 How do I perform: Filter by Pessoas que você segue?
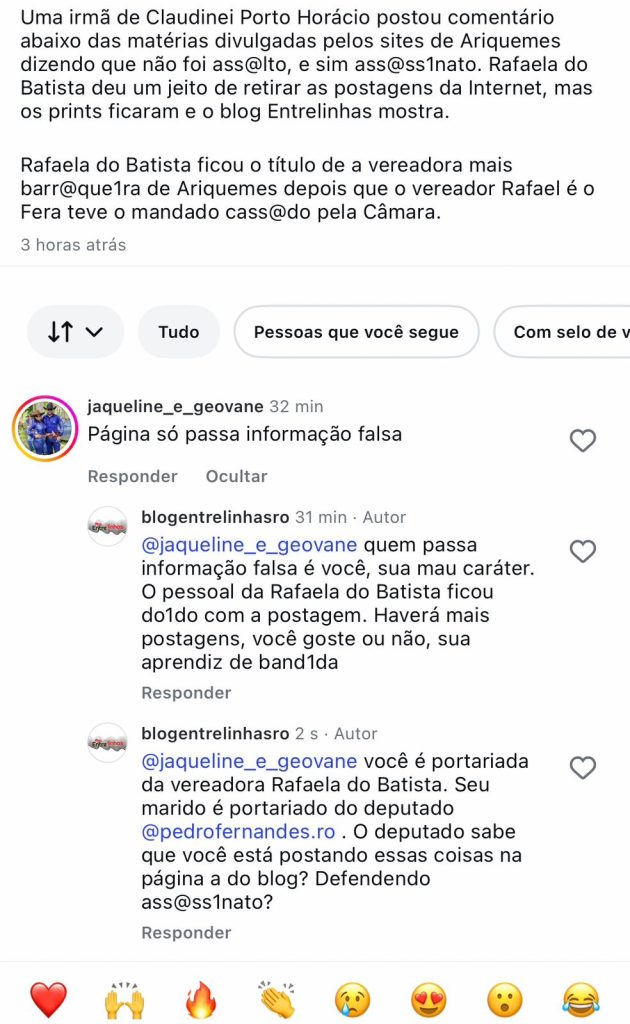point(356,332)
